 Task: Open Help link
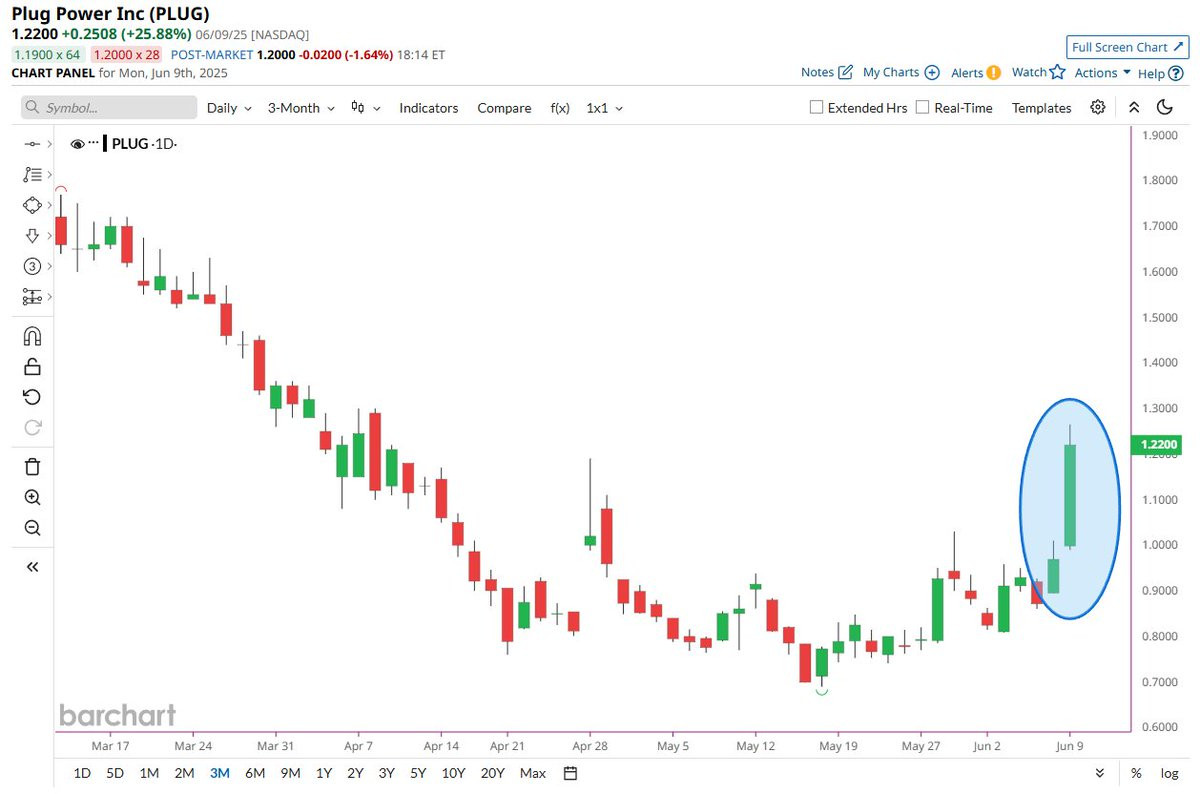click(1160, 73)
